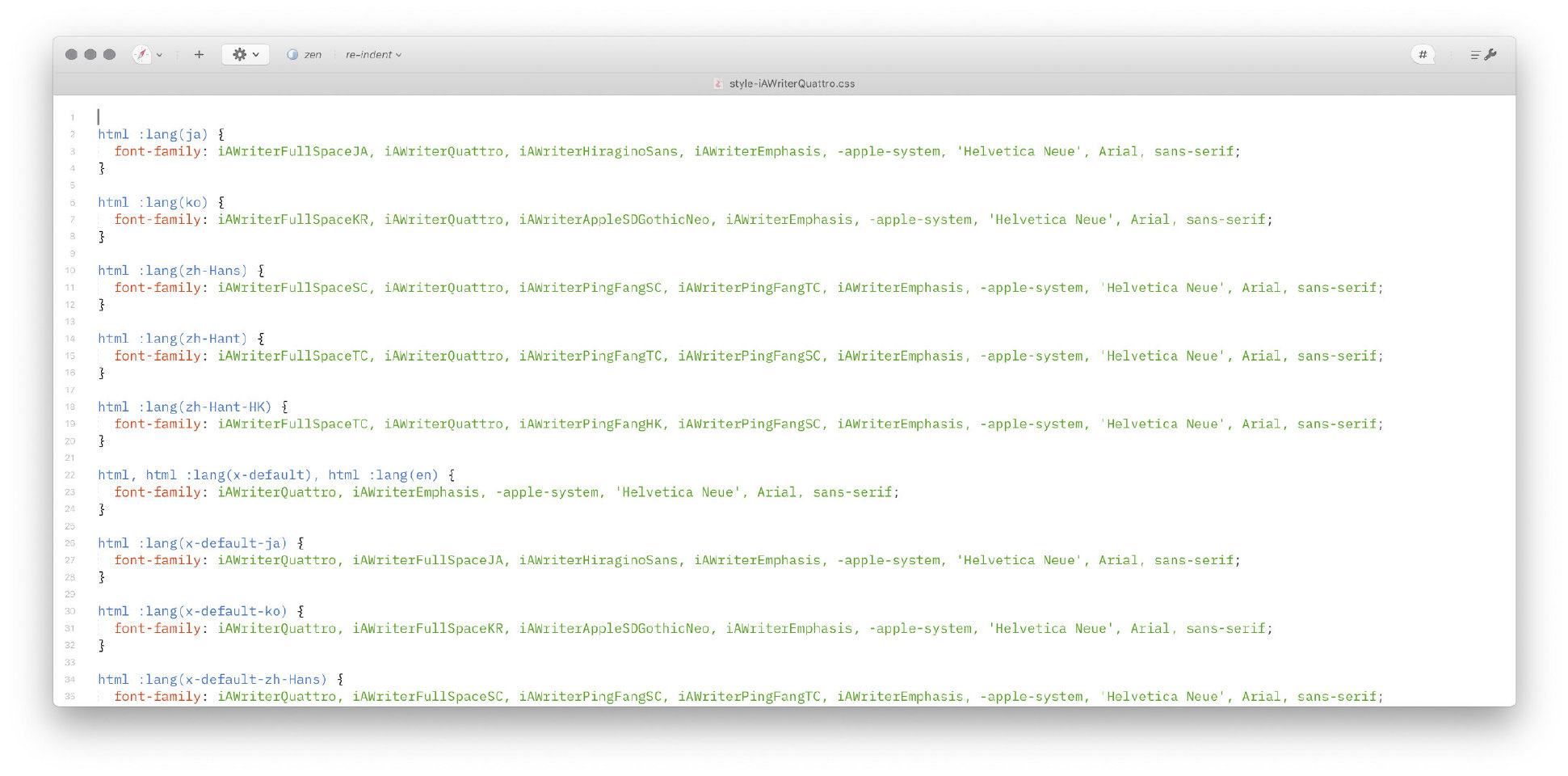Zoom the window with third traffic light
The width and height of the screenshot is (1568, 776).
click(x=110, y=54)
